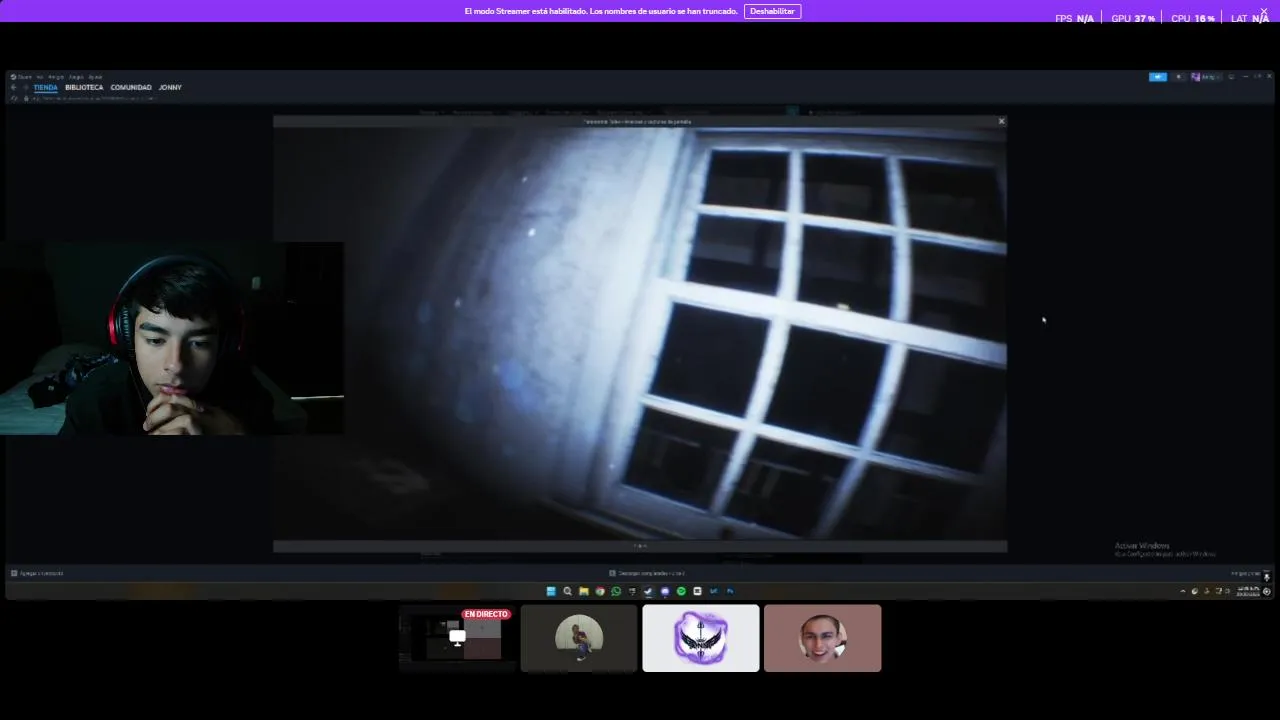The height and width of the screenshot is (720, 1280).
Task: Click the blue announcements button in Steam header
Action: [x=1158, y=77]
